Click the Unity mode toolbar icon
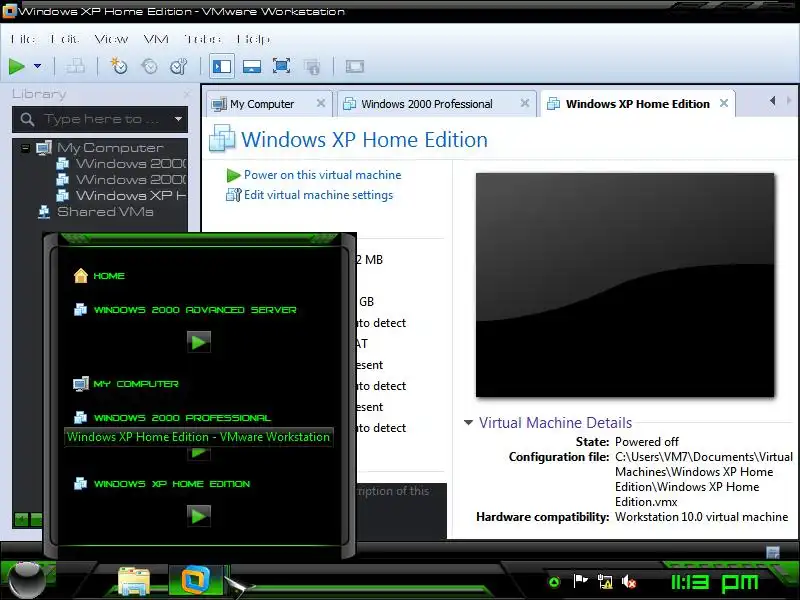This screenshot has height=600, width=800. pyautogui.click(x=312, y=66)
